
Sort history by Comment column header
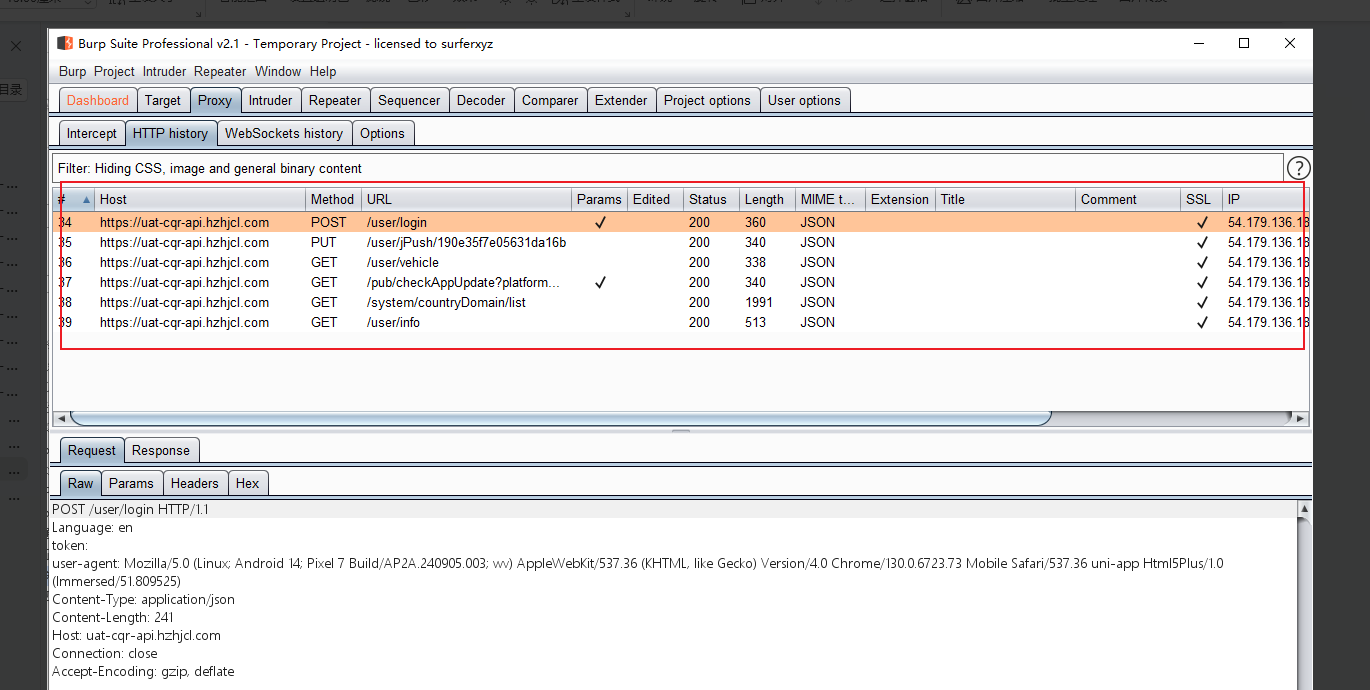[x=1128, y=199]
